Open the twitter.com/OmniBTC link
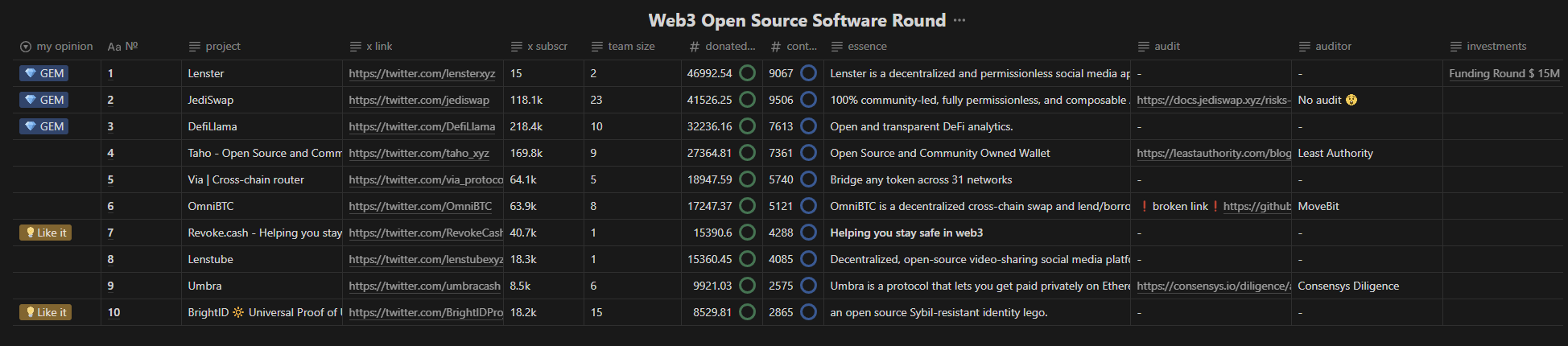The width and height of the screenshot is (1568, 346). (420, 206)
